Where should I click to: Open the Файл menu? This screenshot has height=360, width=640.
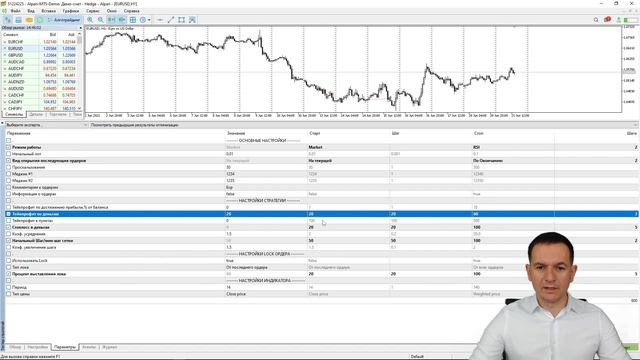16,11
